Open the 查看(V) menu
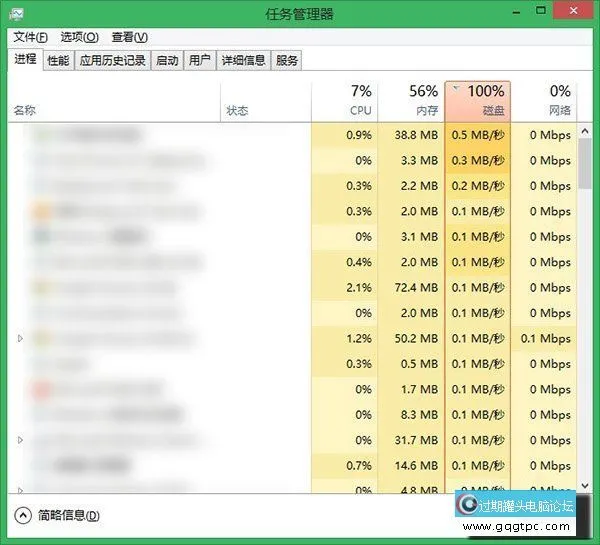The height and width of the screenshot is (545, 600). 130,37
